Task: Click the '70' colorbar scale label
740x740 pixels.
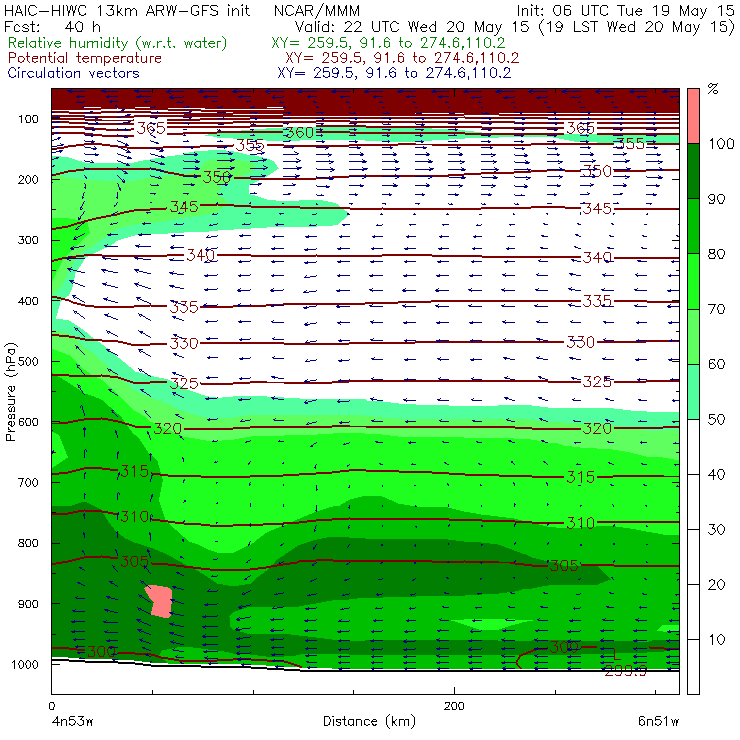Action: coord(716,309)
